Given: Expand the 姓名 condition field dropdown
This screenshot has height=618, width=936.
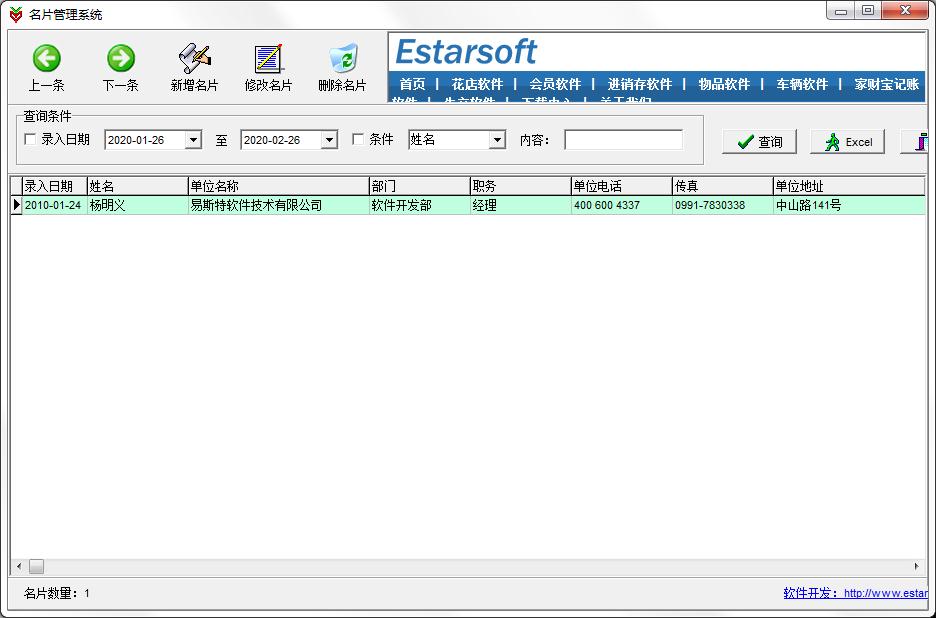Looking at the screenshot, I should [497, 141].
